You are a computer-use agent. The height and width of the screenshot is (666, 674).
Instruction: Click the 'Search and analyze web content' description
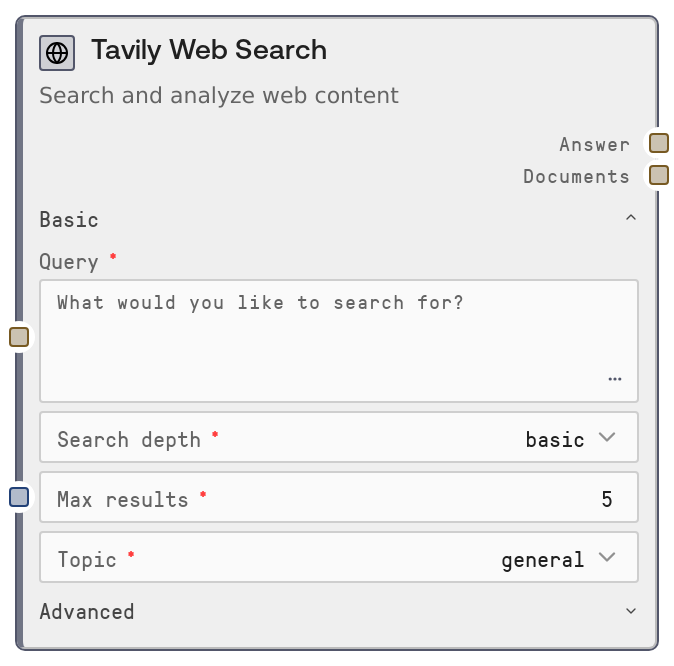219,96
